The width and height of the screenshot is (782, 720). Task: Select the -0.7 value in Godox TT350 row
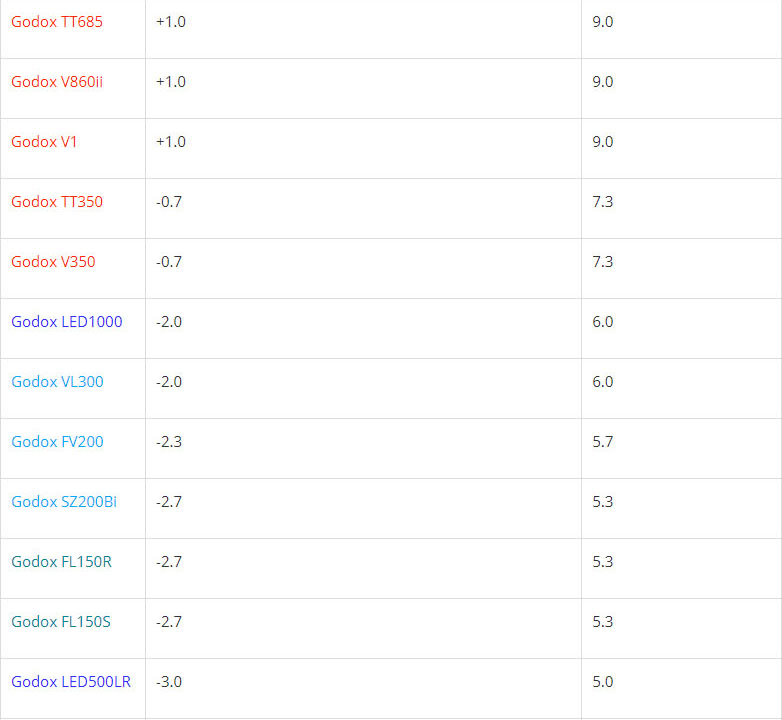pos(169,202)
